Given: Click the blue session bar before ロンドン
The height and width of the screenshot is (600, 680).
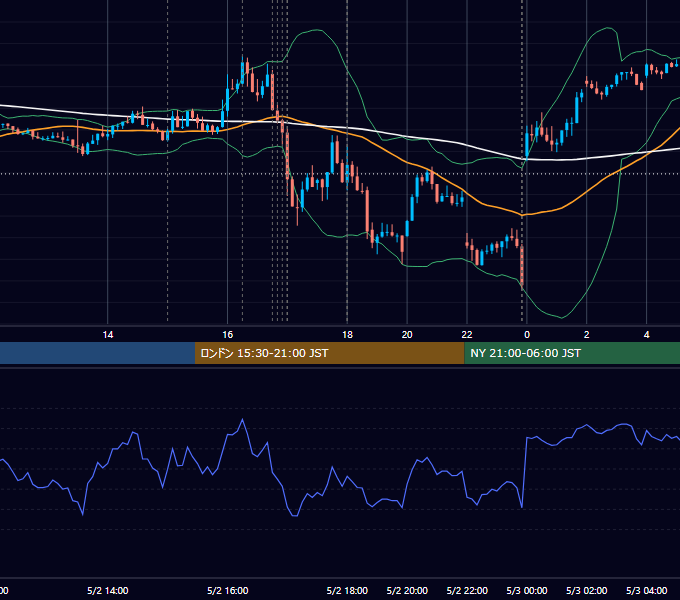Looking at the screenshot, I should [x=98, y=353].
